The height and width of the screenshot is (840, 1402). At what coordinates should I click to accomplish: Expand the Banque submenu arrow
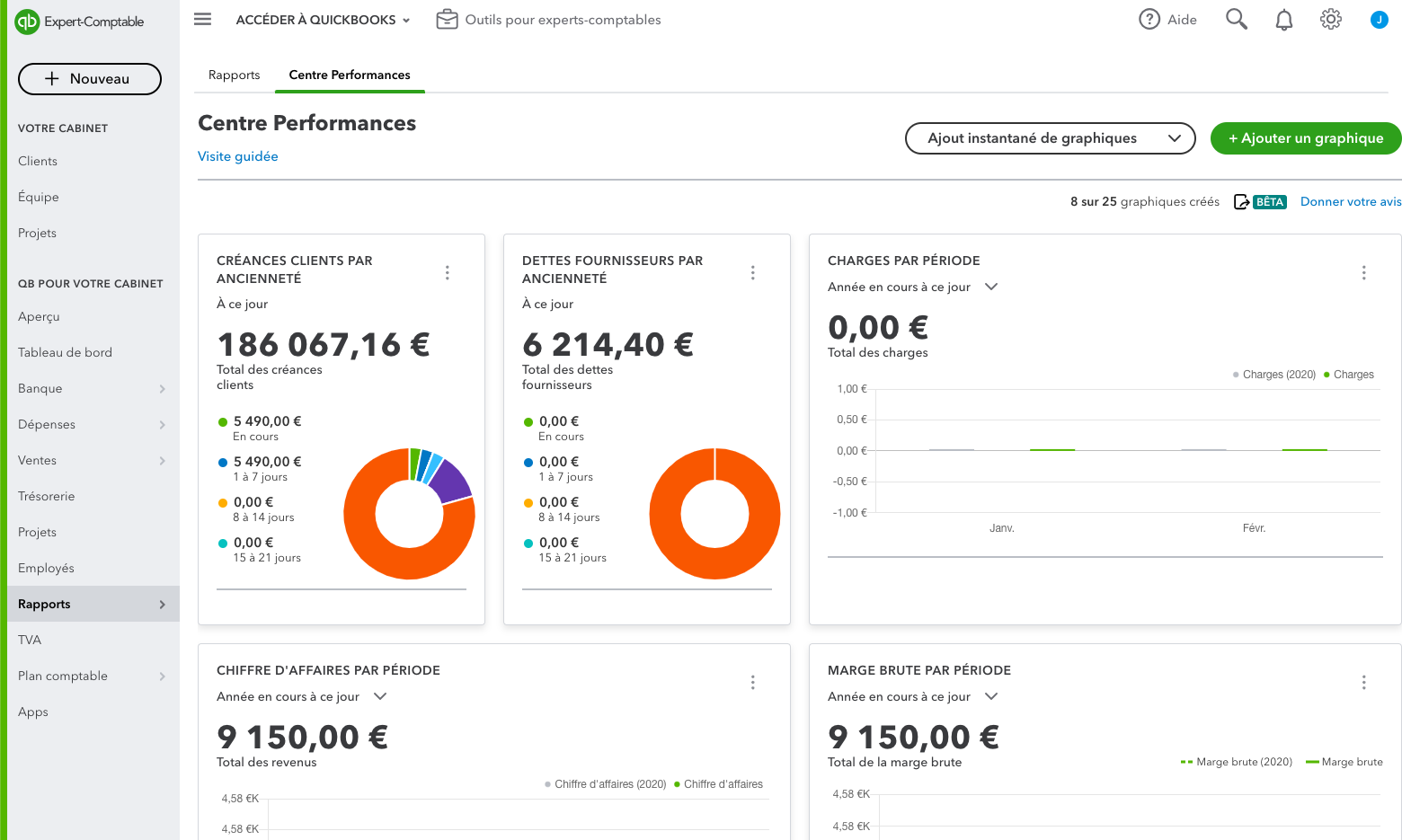click(x=163, y=389)
